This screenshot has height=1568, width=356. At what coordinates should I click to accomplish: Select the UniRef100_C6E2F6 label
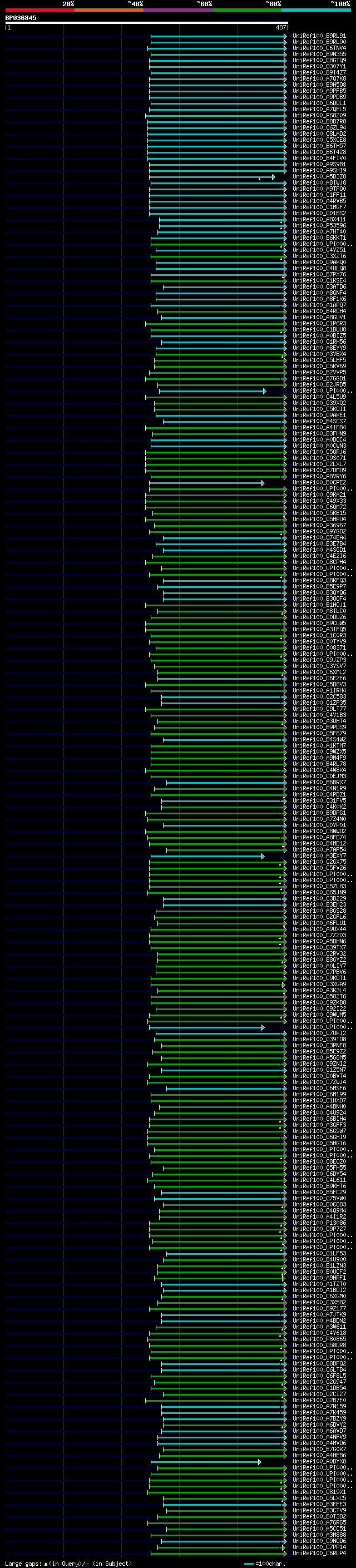pyautogui.click(x=319, y=678)
